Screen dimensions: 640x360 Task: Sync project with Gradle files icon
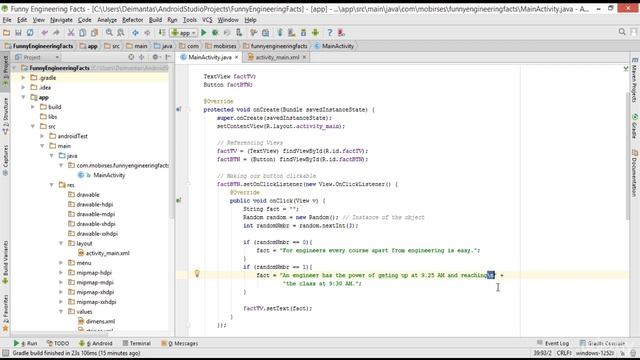click(x=280, y=33)
